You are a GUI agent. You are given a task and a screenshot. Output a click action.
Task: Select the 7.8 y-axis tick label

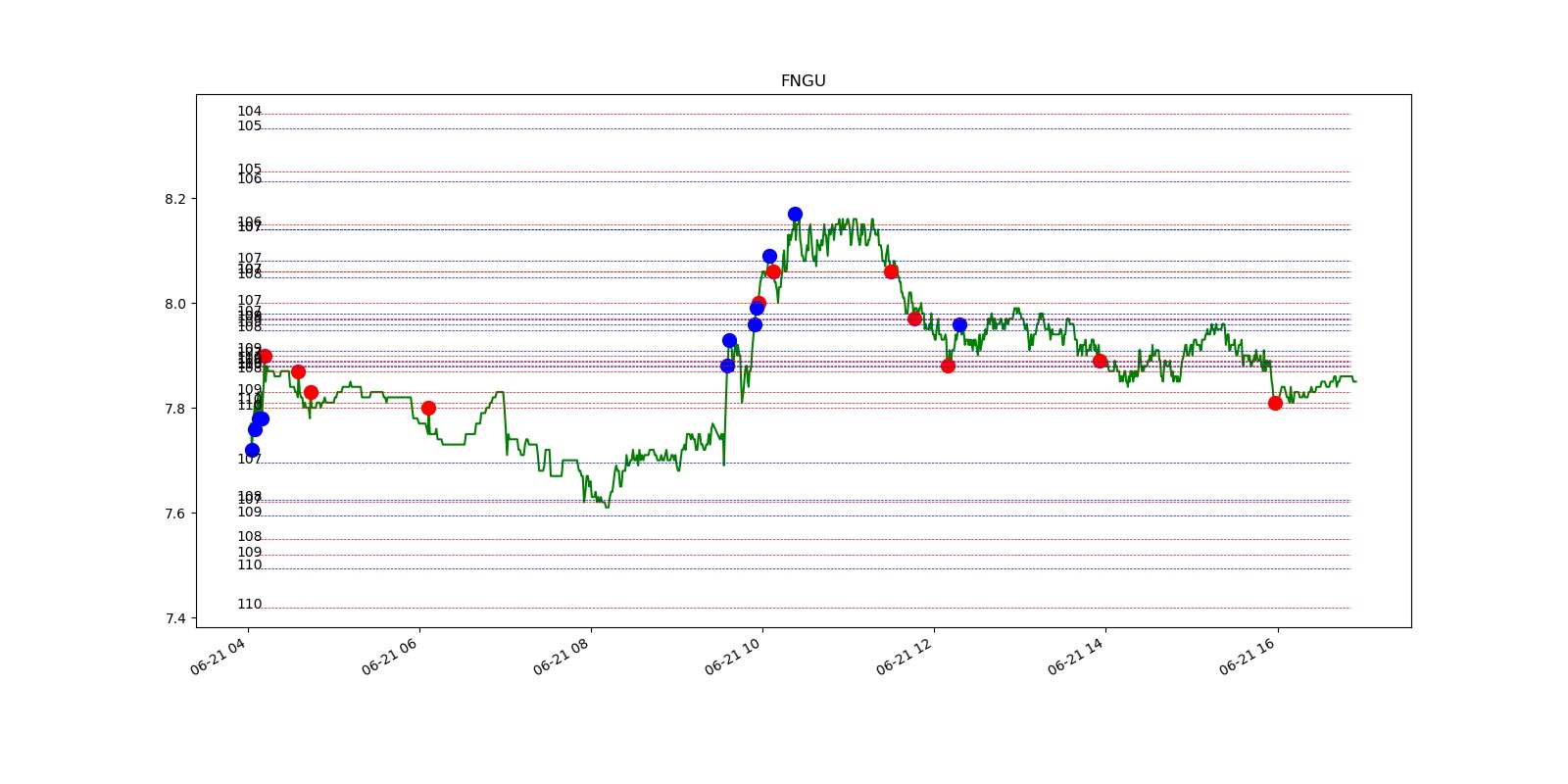(x=174, y=409)
